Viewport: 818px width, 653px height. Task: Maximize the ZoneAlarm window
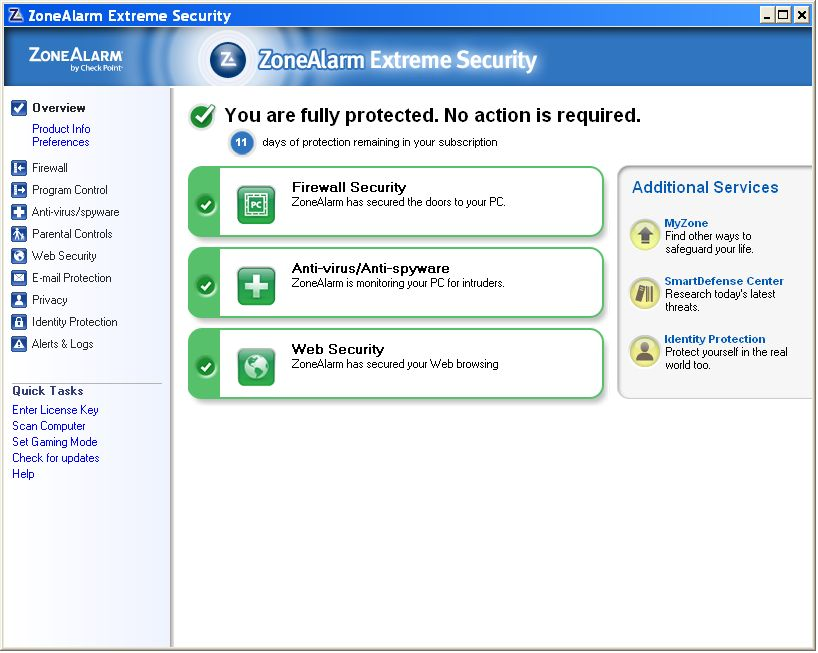pyautogui.click(x=783, y=15)
